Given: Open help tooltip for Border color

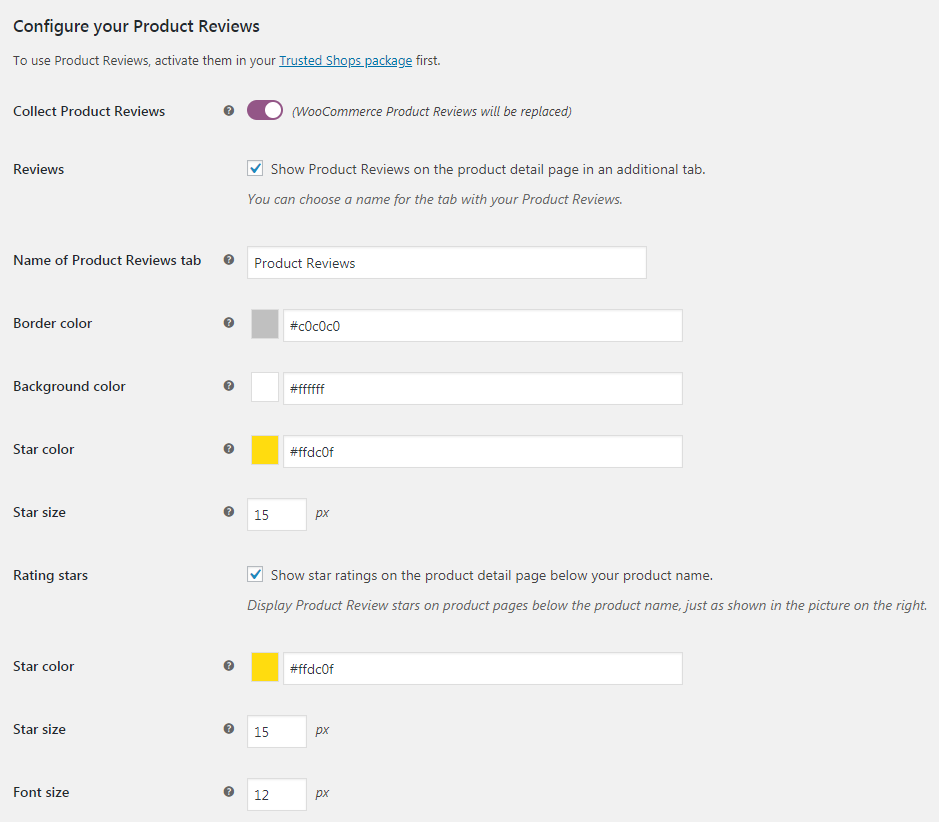Looking at the screenshot, I should [229, 323].
